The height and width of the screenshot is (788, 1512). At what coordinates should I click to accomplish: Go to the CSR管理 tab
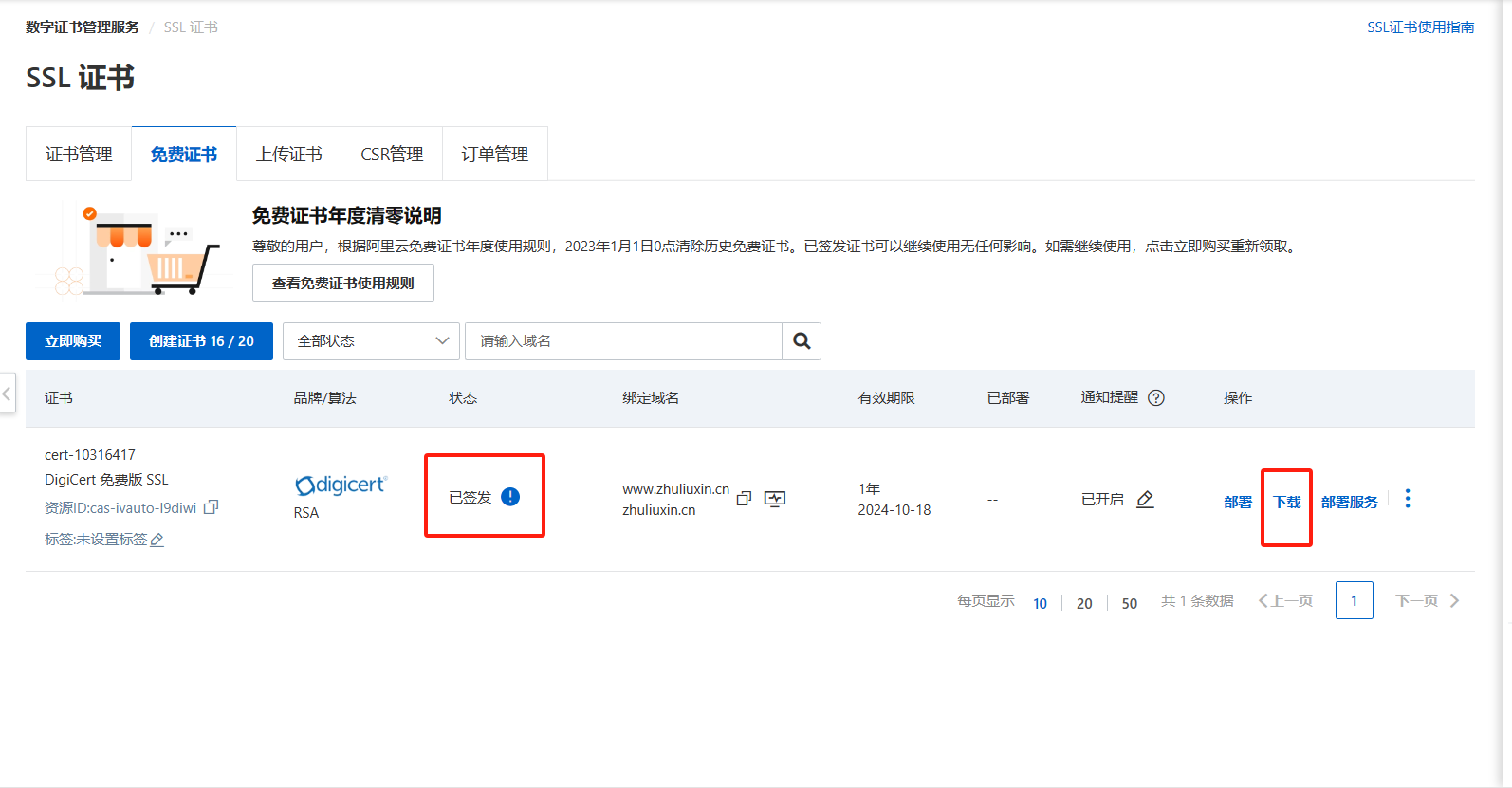click(x=392, y=154)
